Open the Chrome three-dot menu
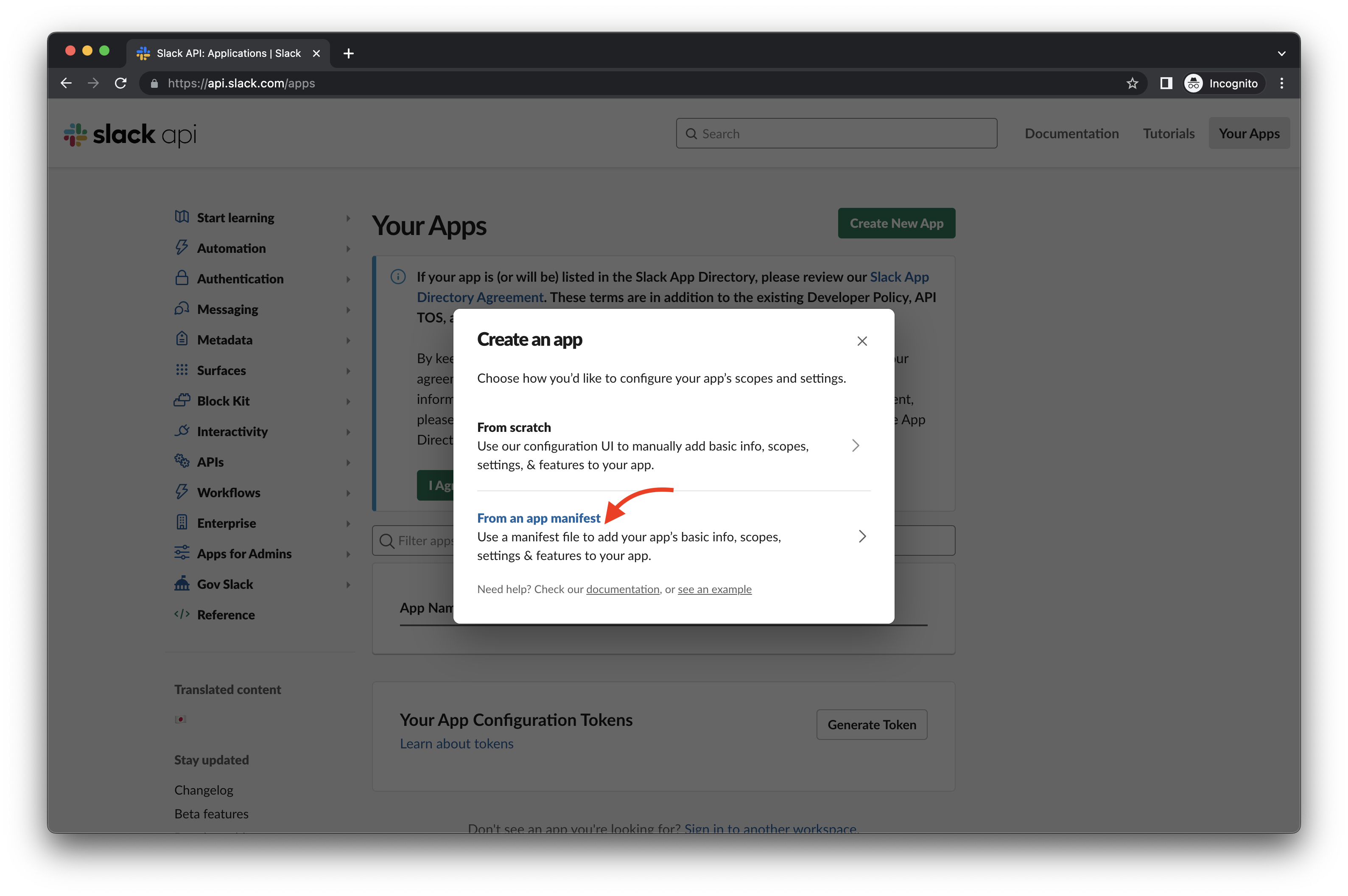This screenshot has width=1348, height=896. point(1282,84)
